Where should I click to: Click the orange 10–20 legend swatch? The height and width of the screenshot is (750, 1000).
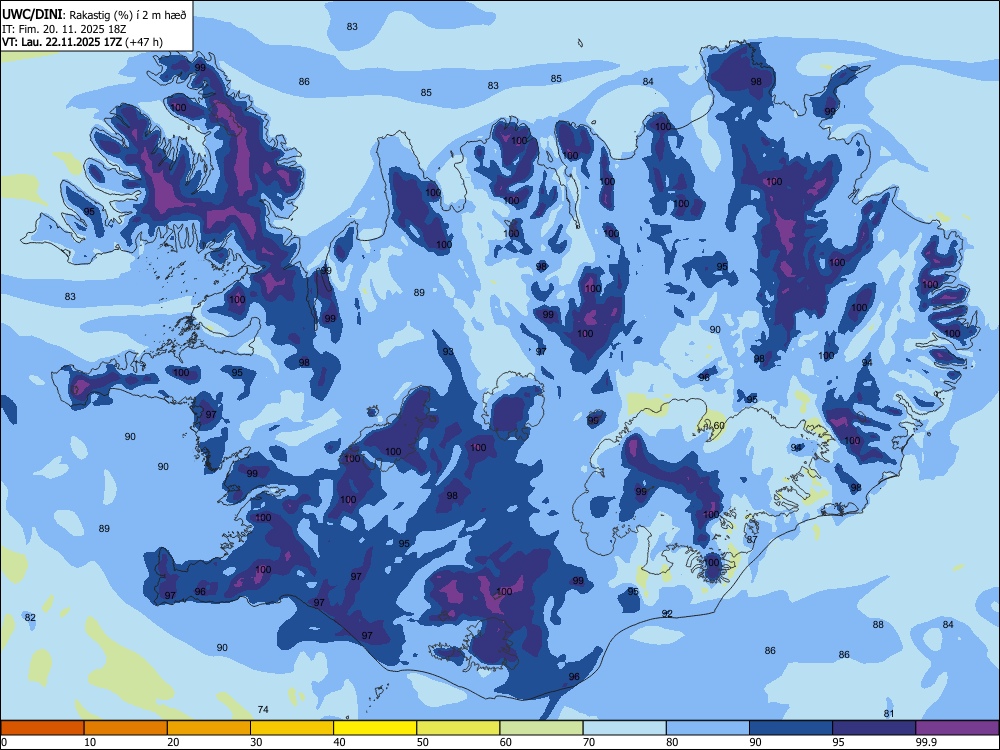(126, 728)
